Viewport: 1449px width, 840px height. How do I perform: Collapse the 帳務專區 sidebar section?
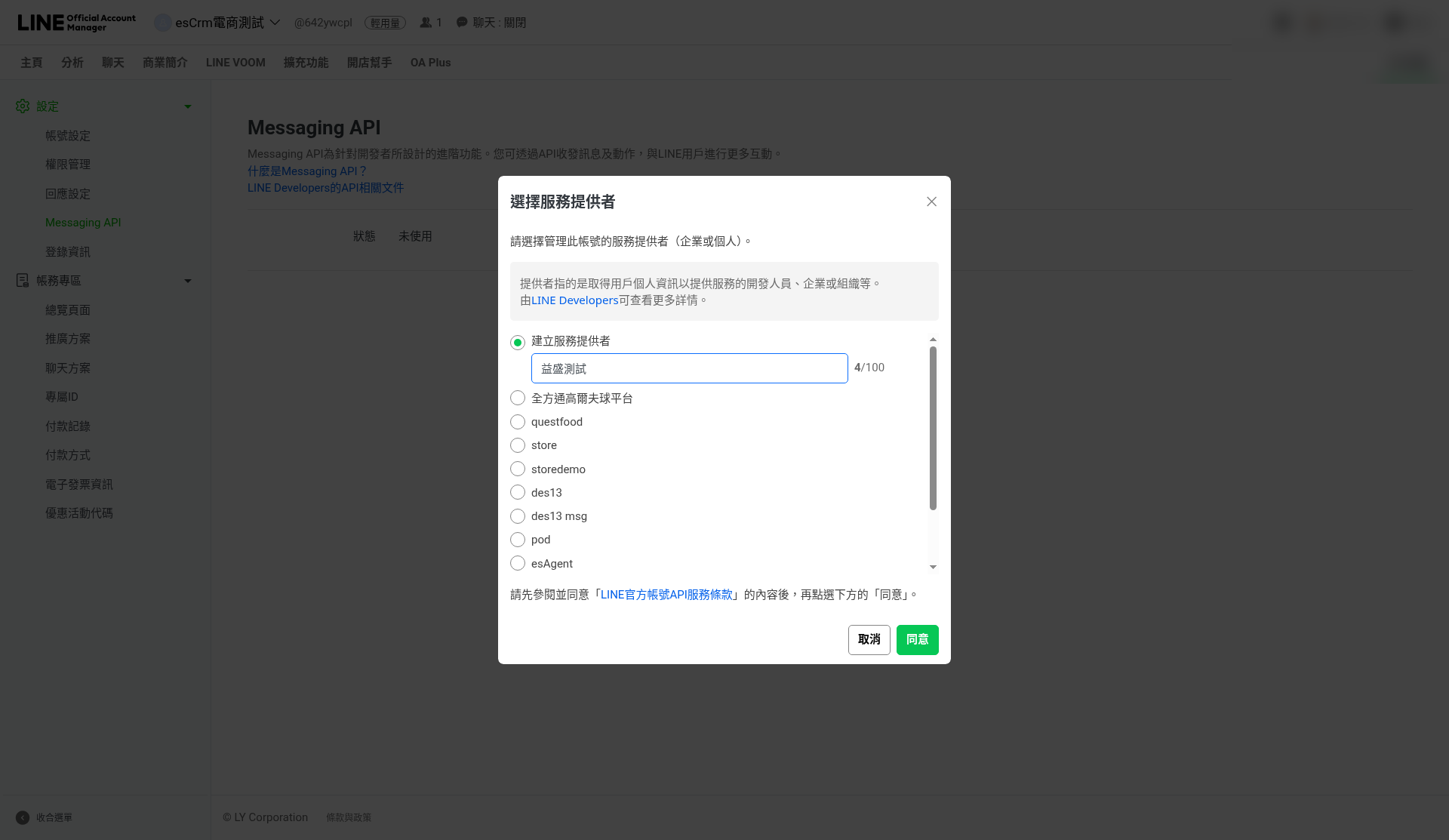[188, 281]
